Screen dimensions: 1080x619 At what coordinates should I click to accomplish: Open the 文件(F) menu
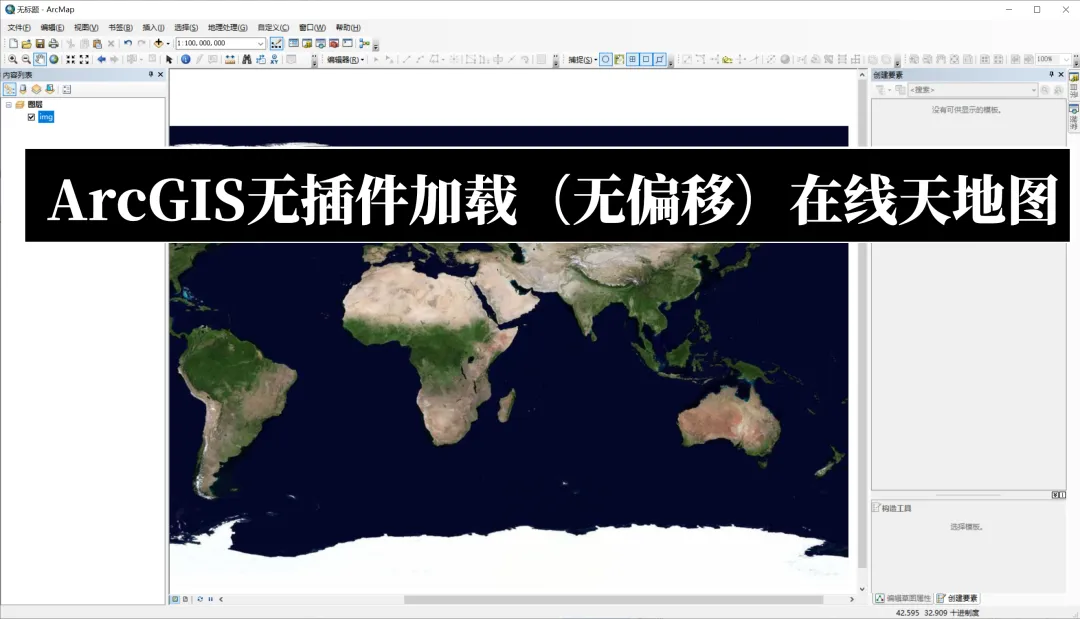(x=19, y=28)
